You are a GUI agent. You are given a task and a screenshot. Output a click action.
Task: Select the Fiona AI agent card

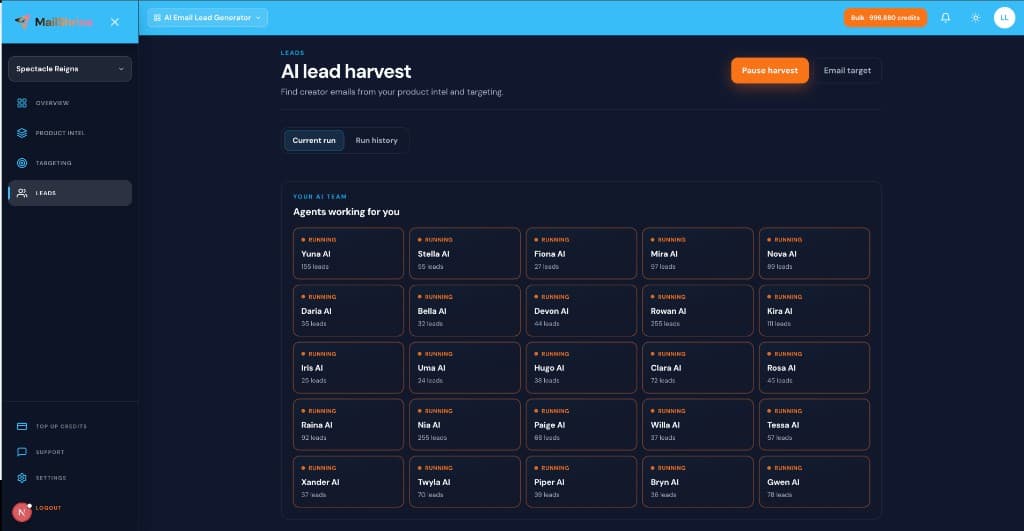[x=581, y=253]
